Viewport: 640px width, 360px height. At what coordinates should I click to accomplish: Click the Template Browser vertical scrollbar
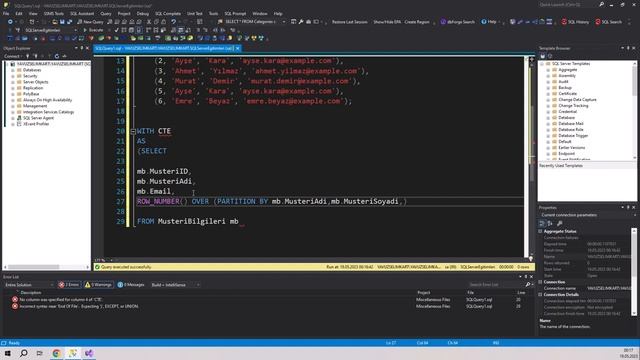(x=634, y=110)
